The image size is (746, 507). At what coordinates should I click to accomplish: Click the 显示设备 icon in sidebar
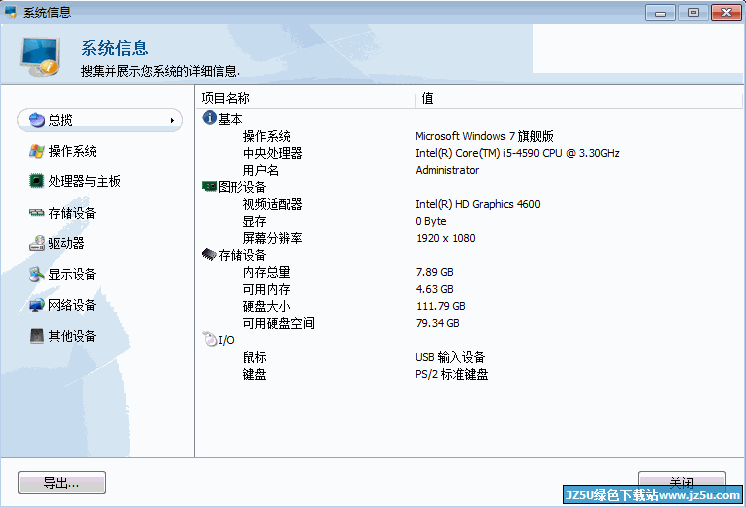point(37,274)
